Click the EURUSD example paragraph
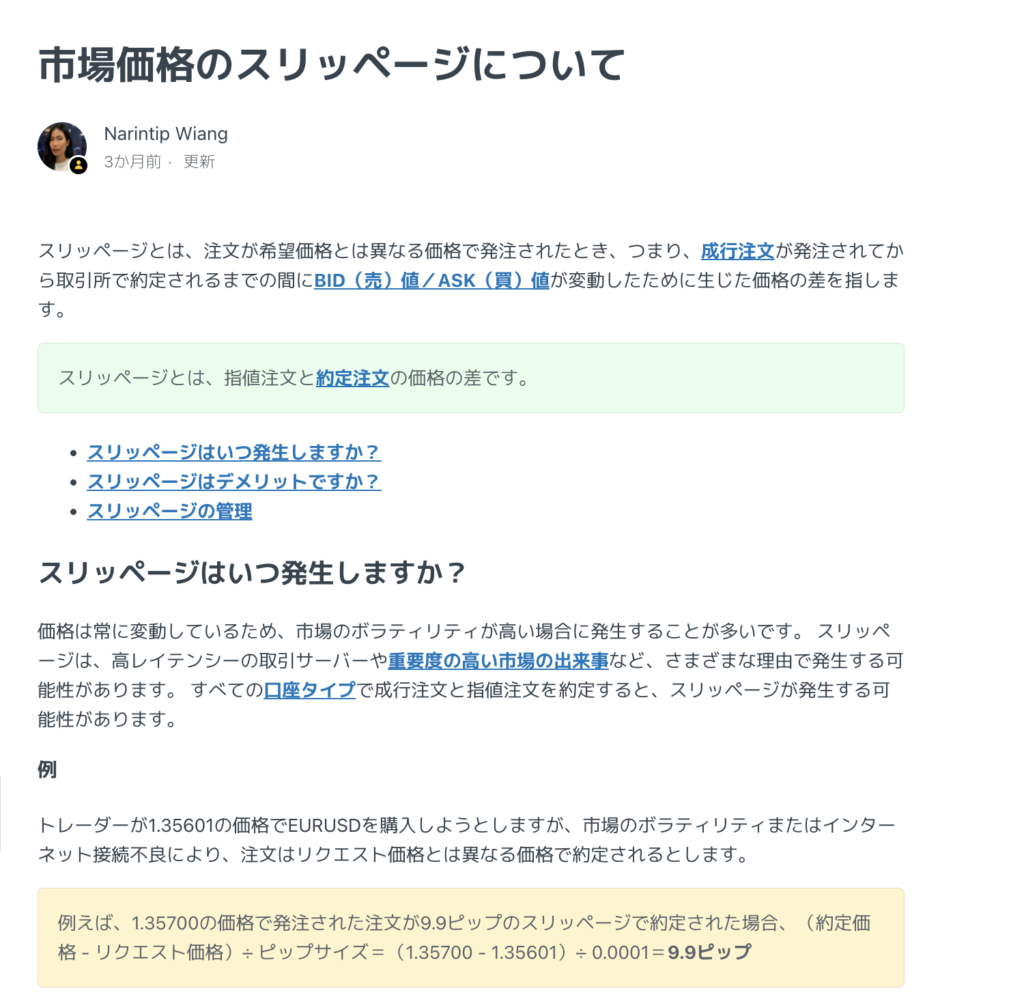 click(466, 840)
